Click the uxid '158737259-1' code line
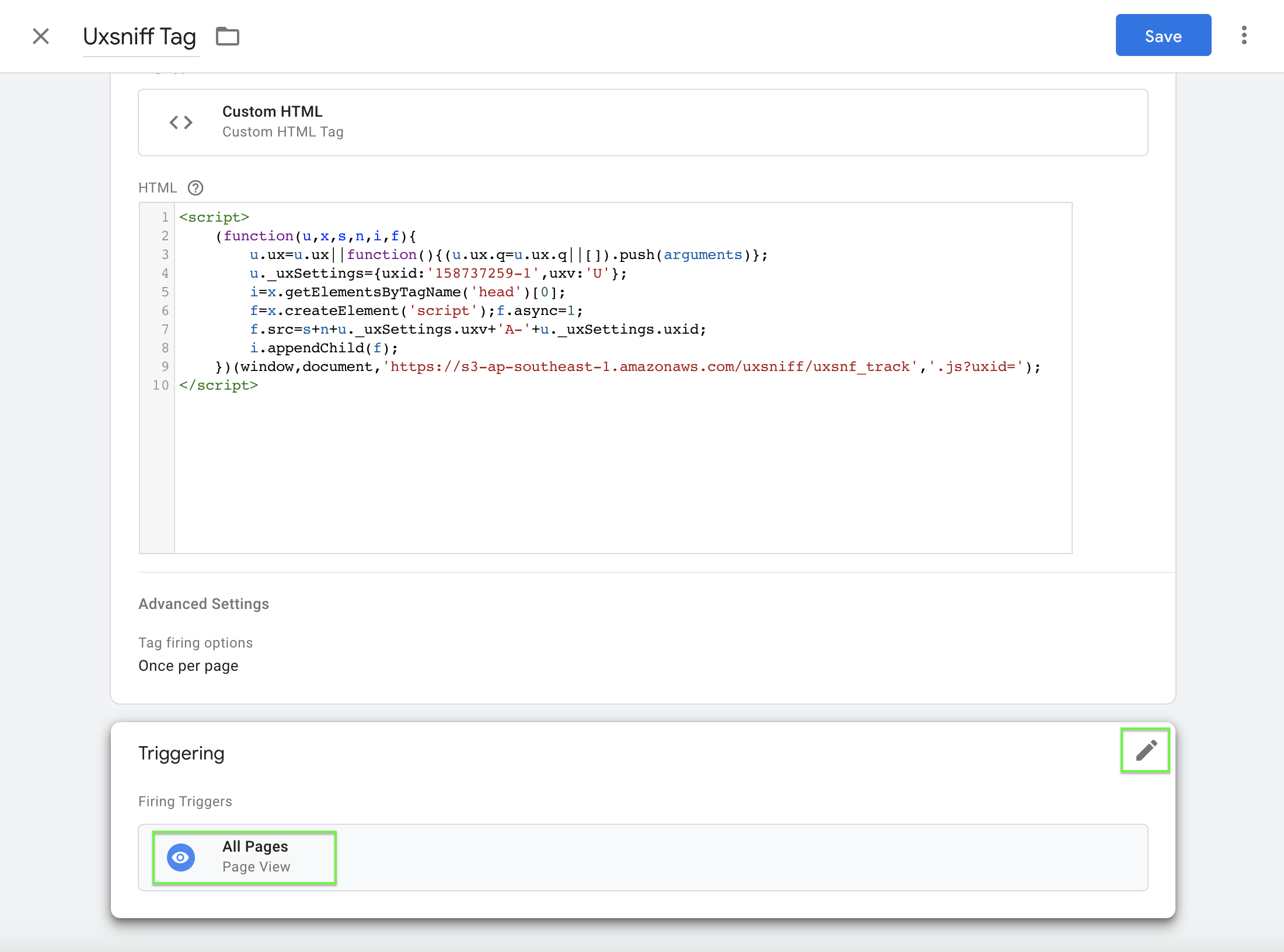Viewport: 1284px width, 952px height. tap(438, 274)
